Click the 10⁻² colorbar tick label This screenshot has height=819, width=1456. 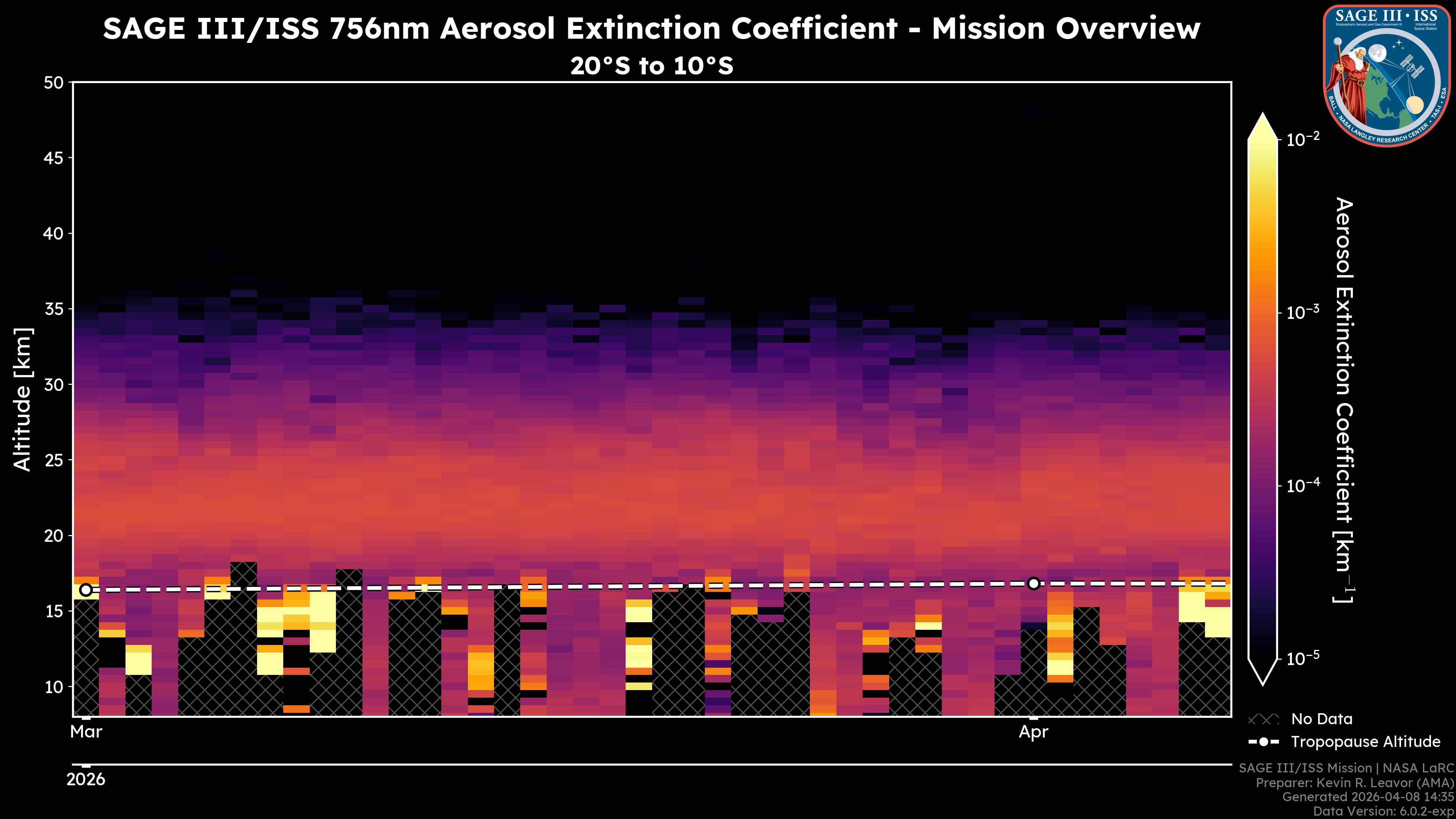click(1304, 138)
